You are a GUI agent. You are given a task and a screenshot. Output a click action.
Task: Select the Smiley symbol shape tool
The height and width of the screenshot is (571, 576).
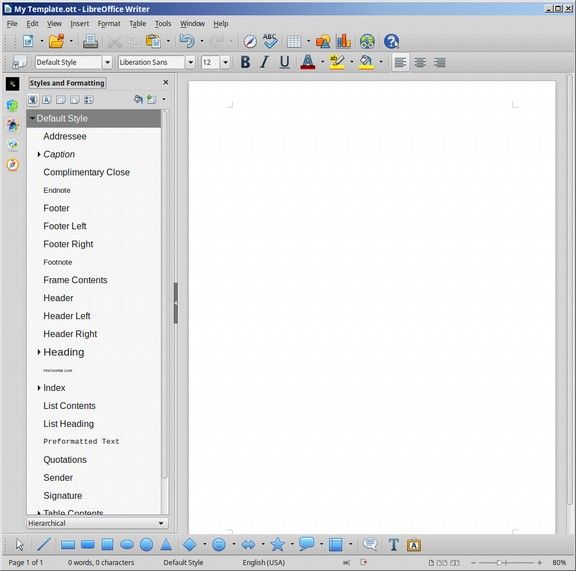pos(219,545)
